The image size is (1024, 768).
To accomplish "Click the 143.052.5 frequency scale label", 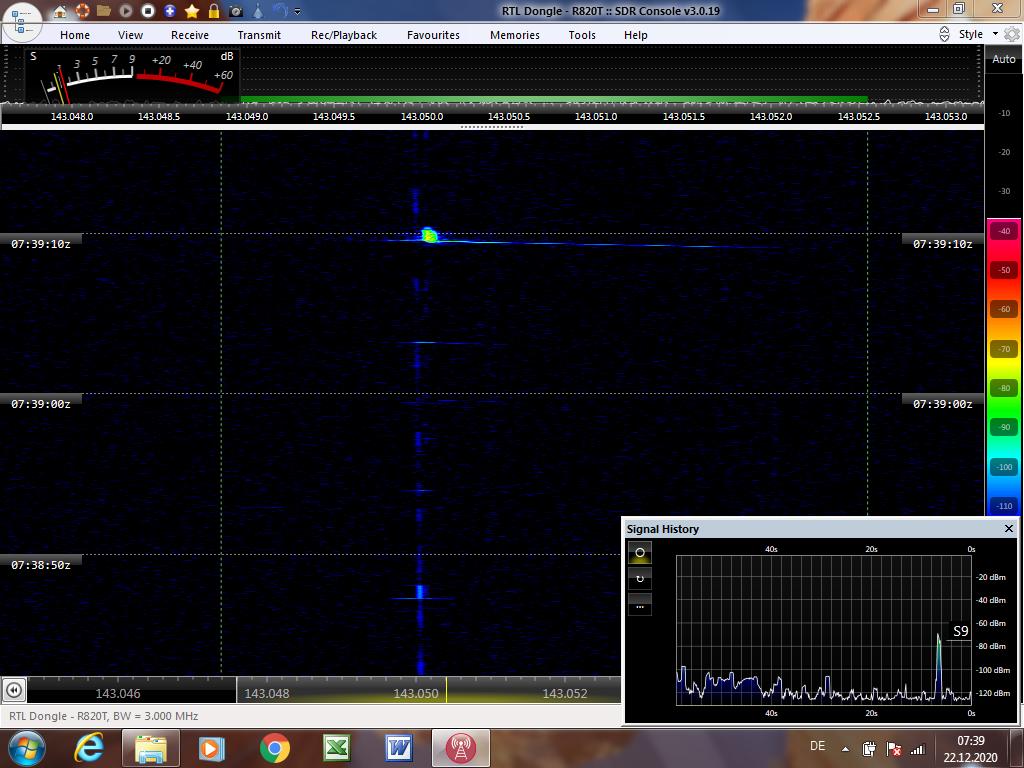I will click(x=859, y=116).
